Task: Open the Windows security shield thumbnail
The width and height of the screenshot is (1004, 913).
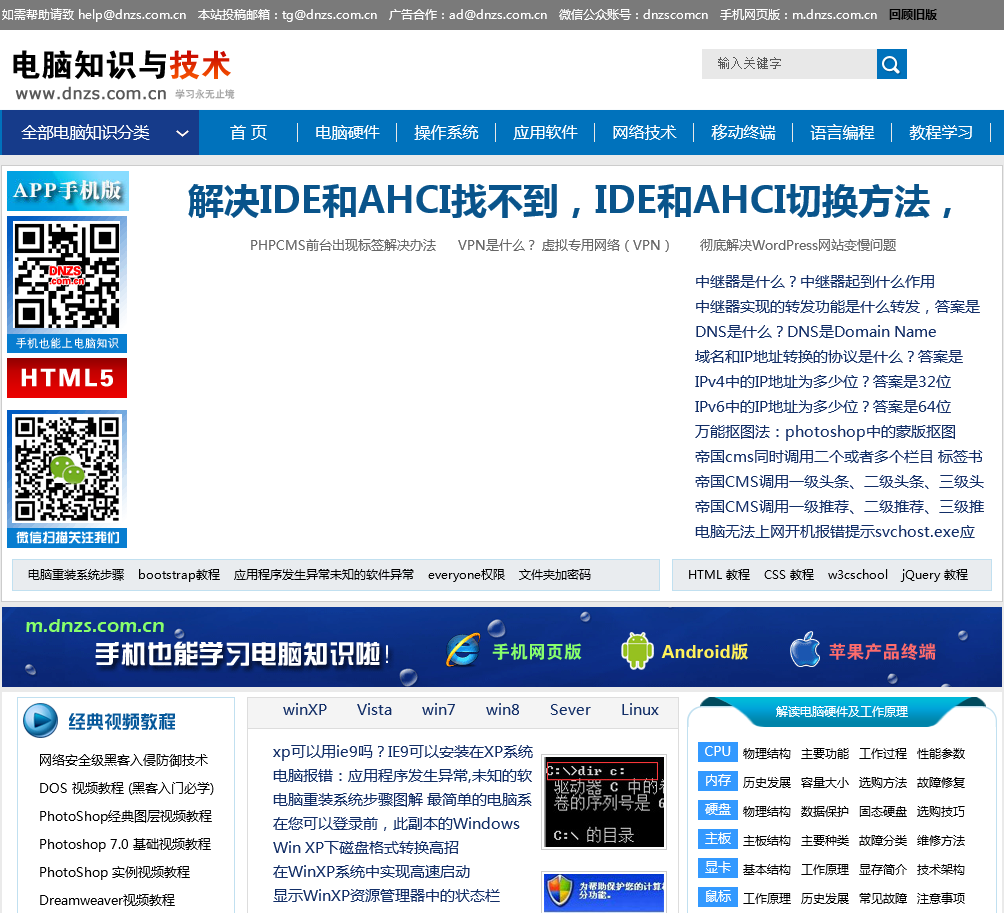Action: pos(604,891)
